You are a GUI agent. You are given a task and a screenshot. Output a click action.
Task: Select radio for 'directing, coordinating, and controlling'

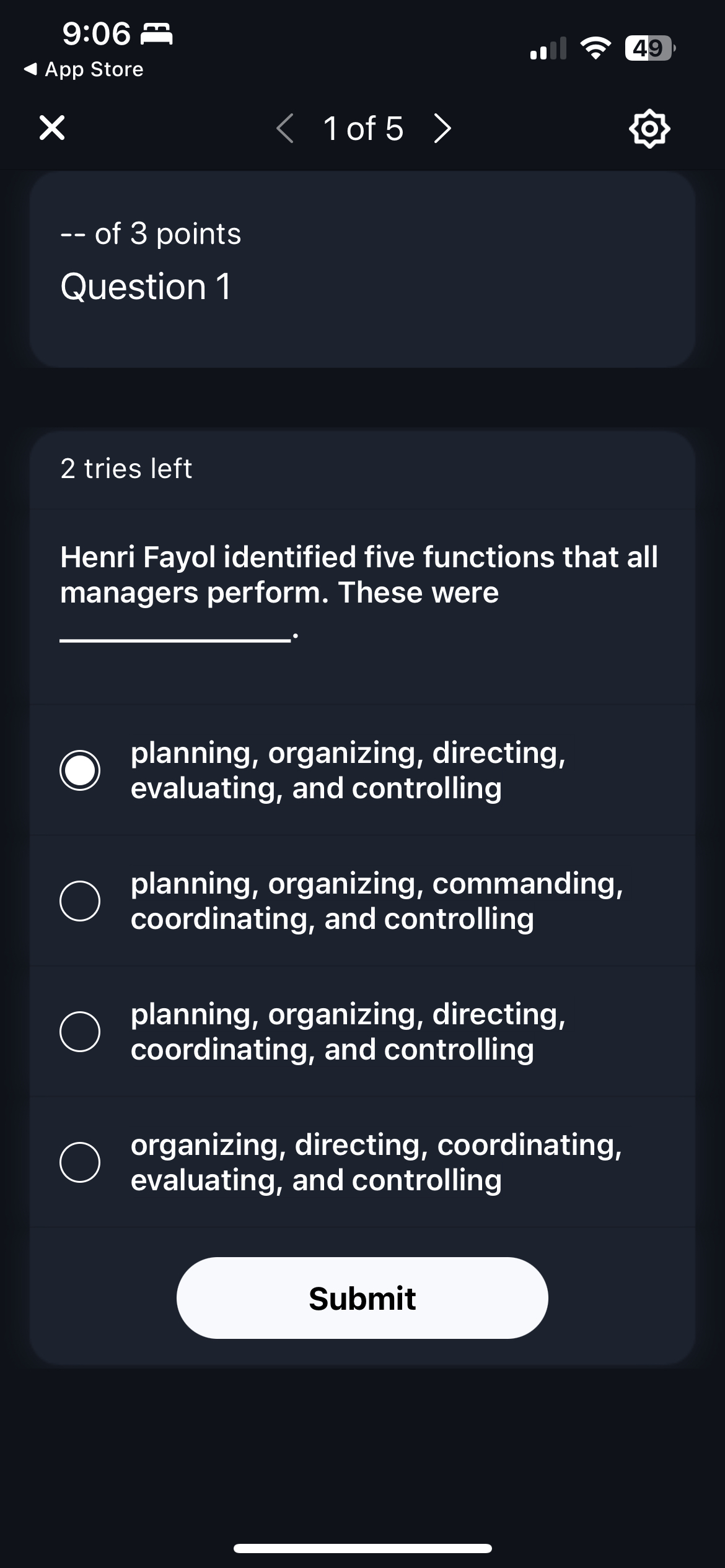(x=80, y=1032)
